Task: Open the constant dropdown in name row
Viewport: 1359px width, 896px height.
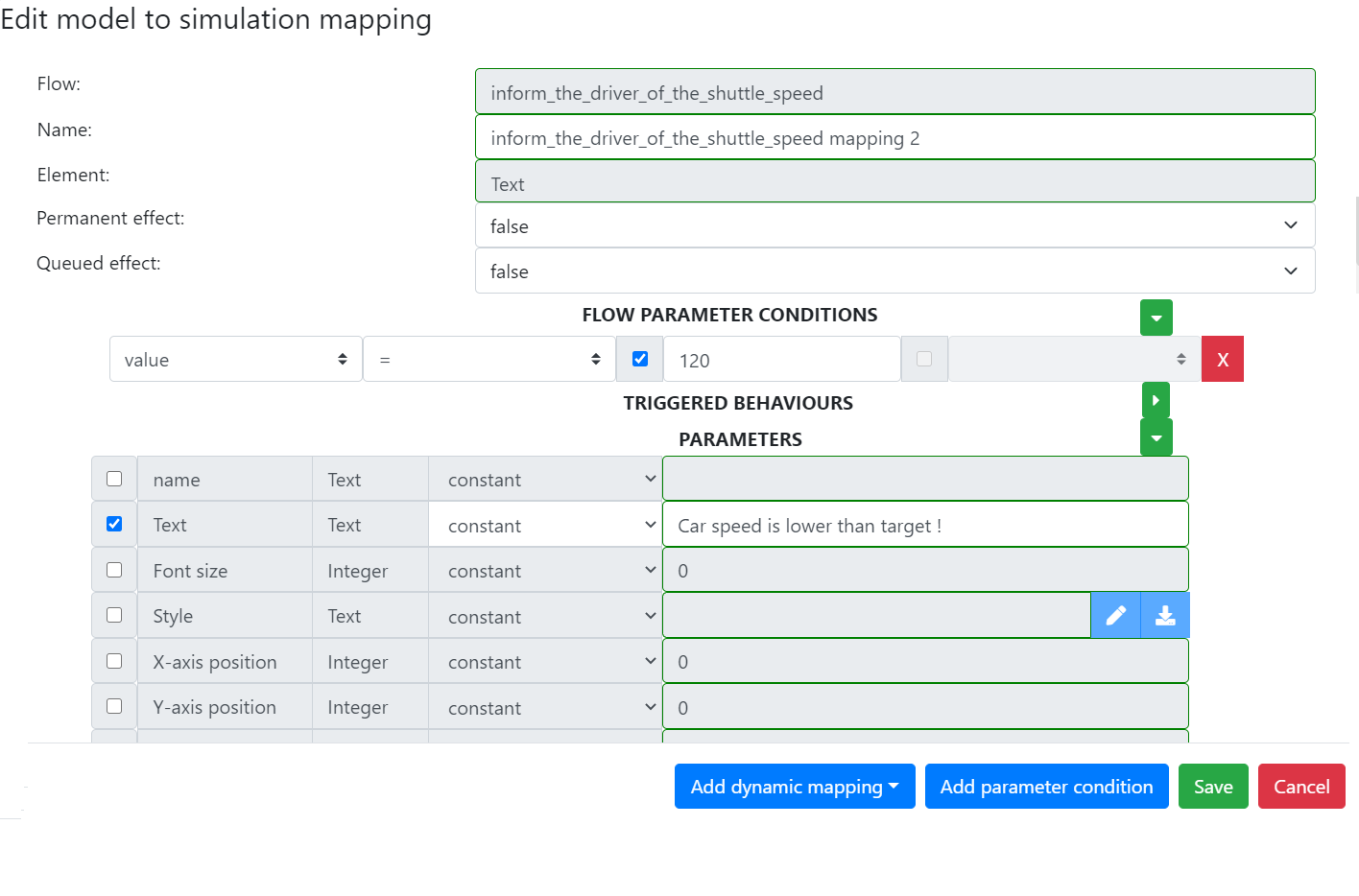Action: [x=545, y=479]
